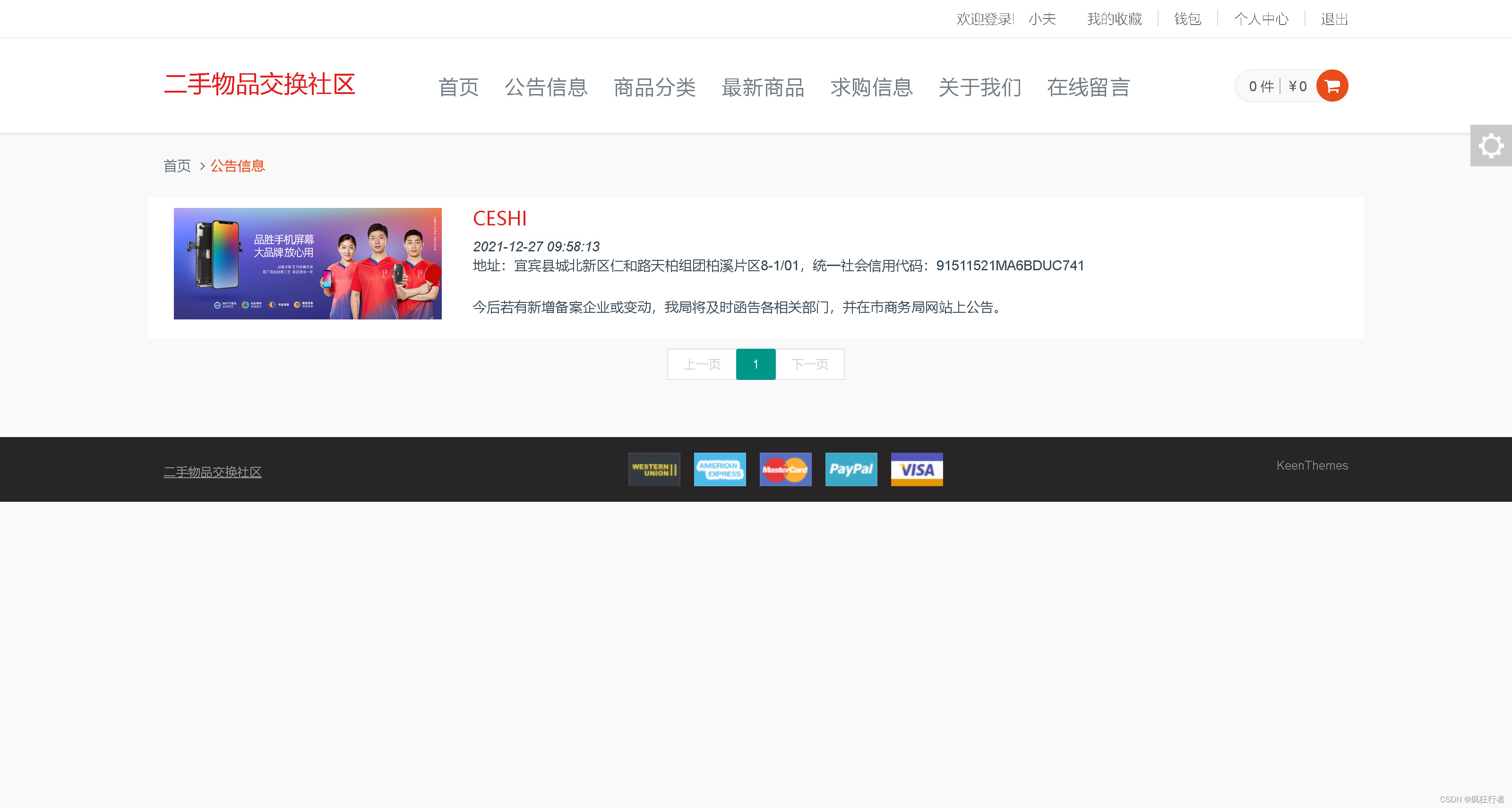This screenshot has height=808, width=1512.
Task: Click the PayPal payment icon
Action: pyautogui.click(x=851, y=469)
